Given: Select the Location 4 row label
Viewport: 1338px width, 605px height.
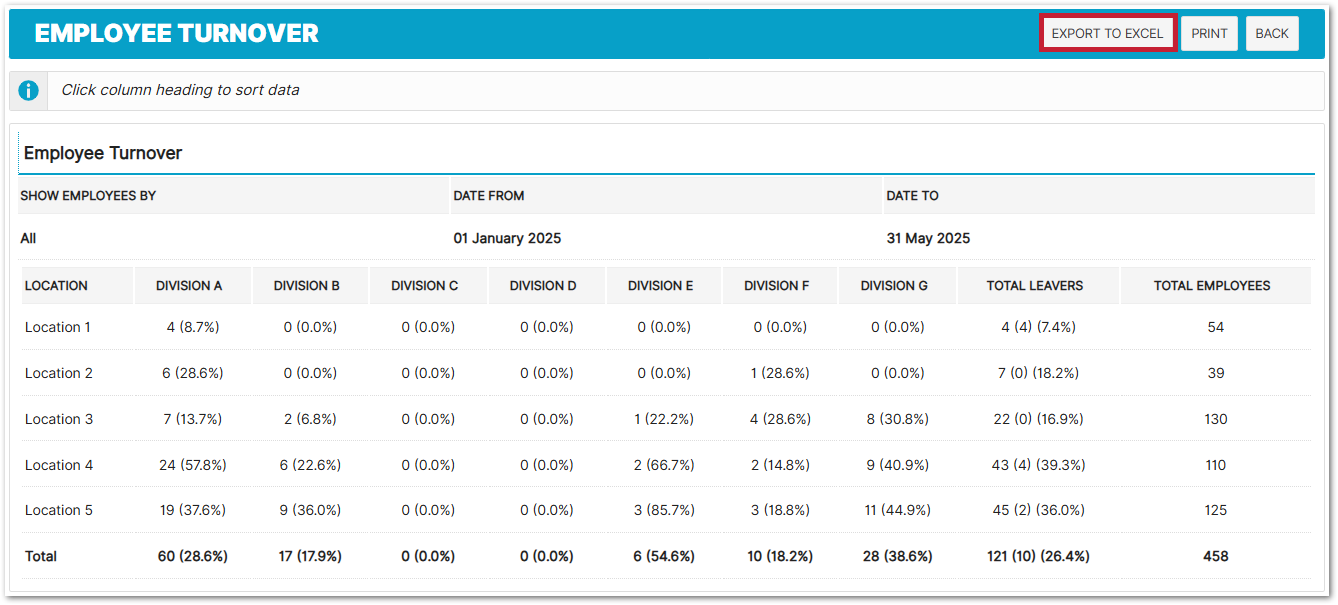Looking at the screenshot, I should tap(59, 465).
